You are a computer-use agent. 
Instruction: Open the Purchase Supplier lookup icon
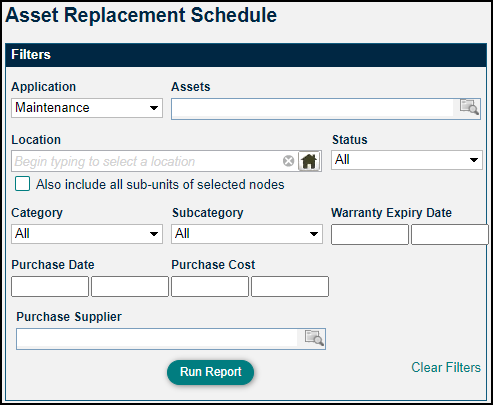point(314,338)
